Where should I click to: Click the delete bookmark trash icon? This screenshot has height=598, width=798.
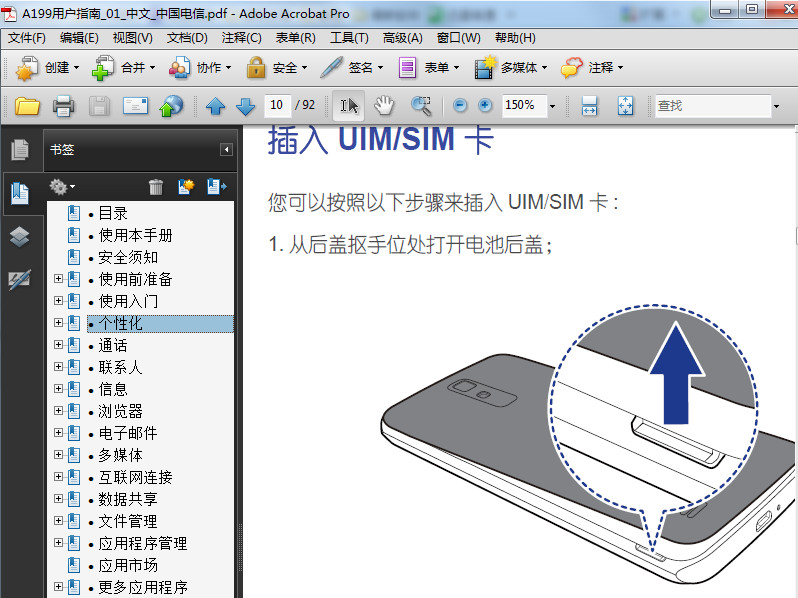[156, 187]
